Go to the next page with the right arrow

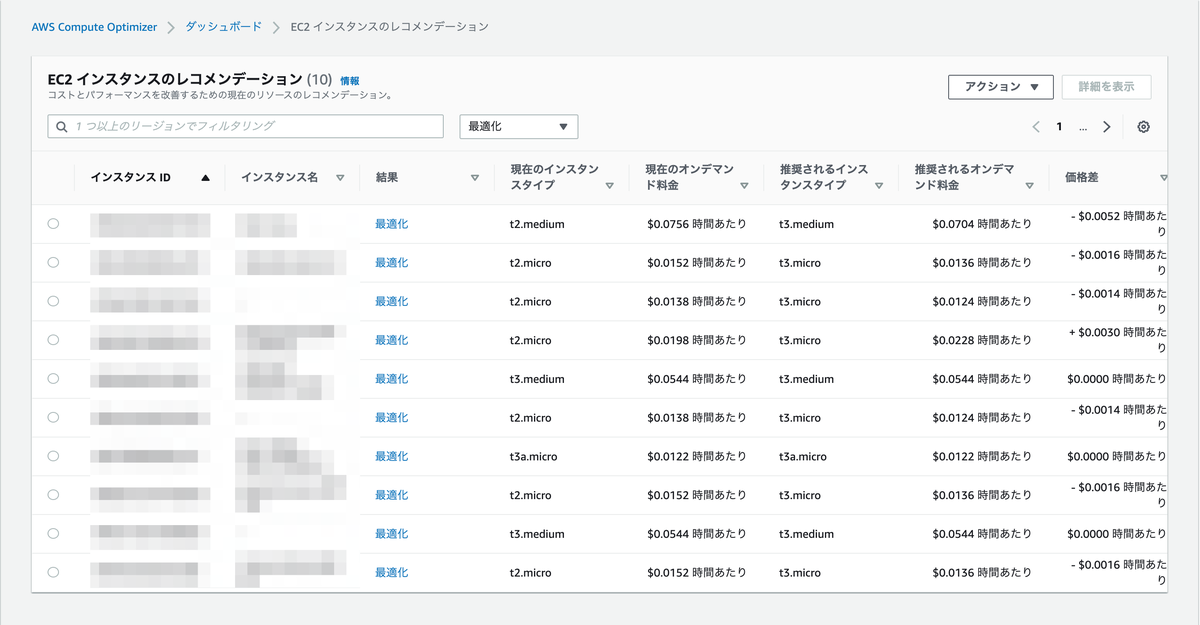click(1107, 127)
